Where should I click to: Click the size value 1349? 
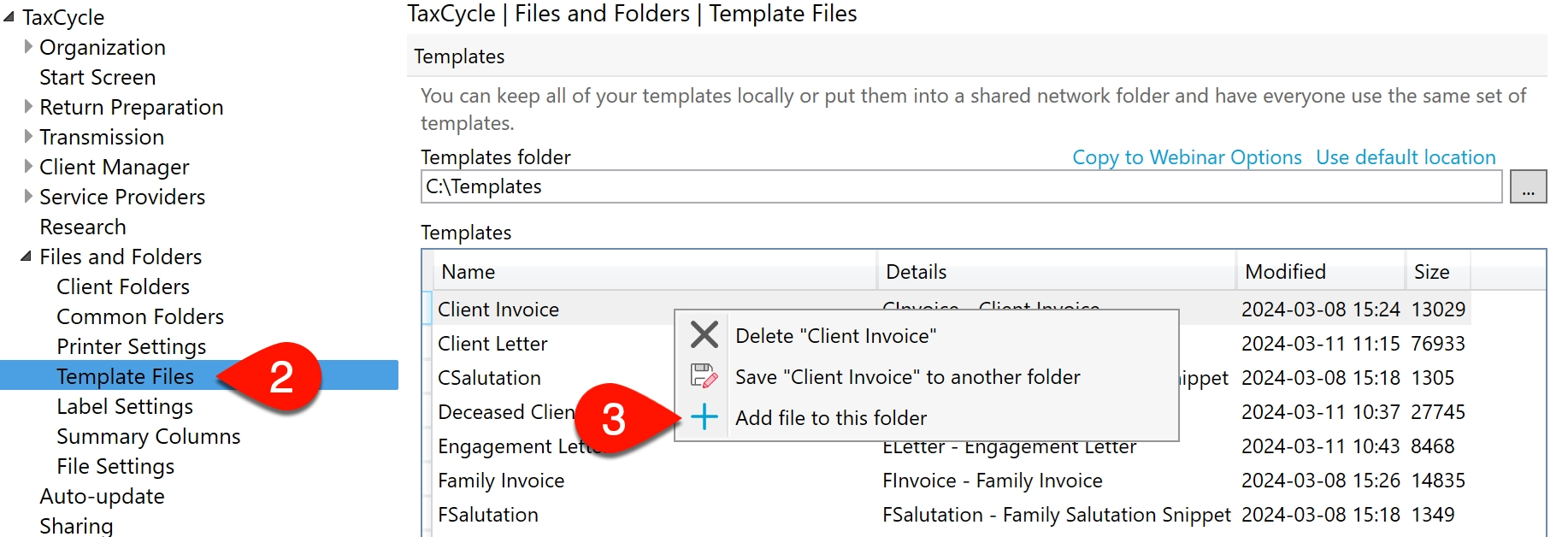(1433, 515)
